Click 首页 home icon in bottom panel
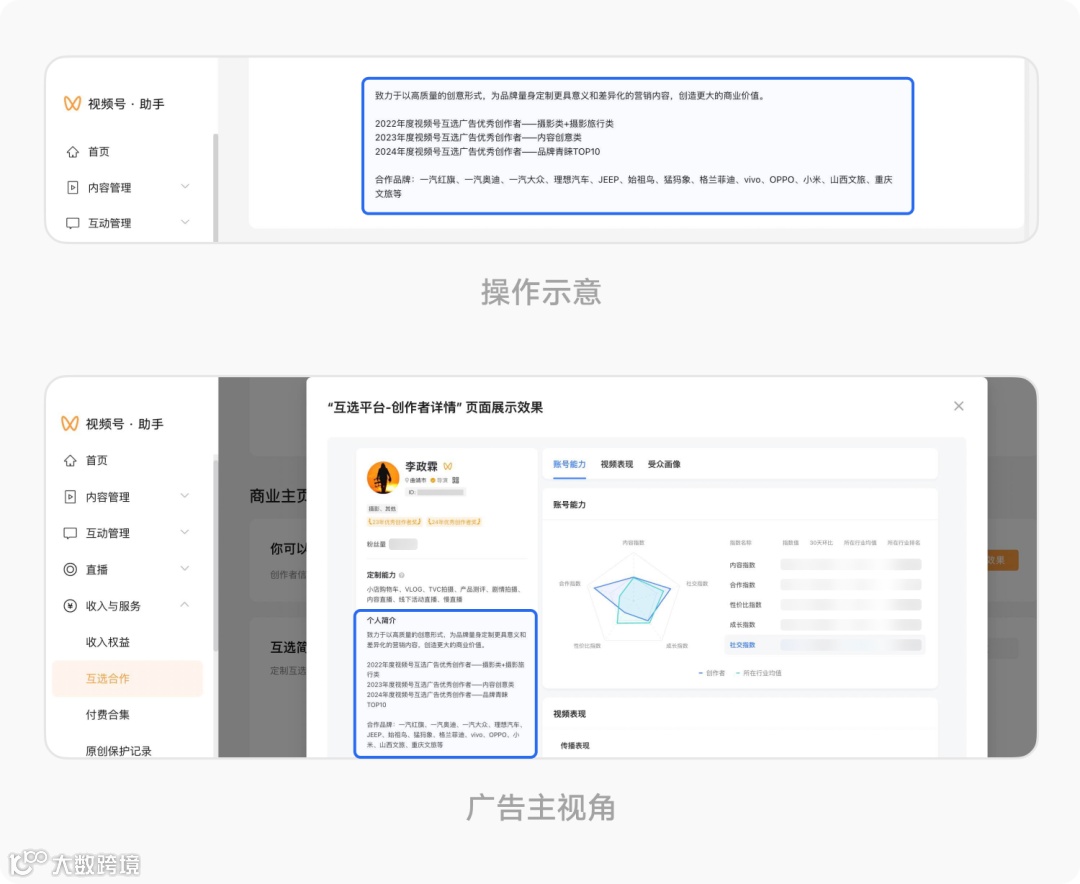Viewport: 1080px width, 884px height. (x=70, y=460)
